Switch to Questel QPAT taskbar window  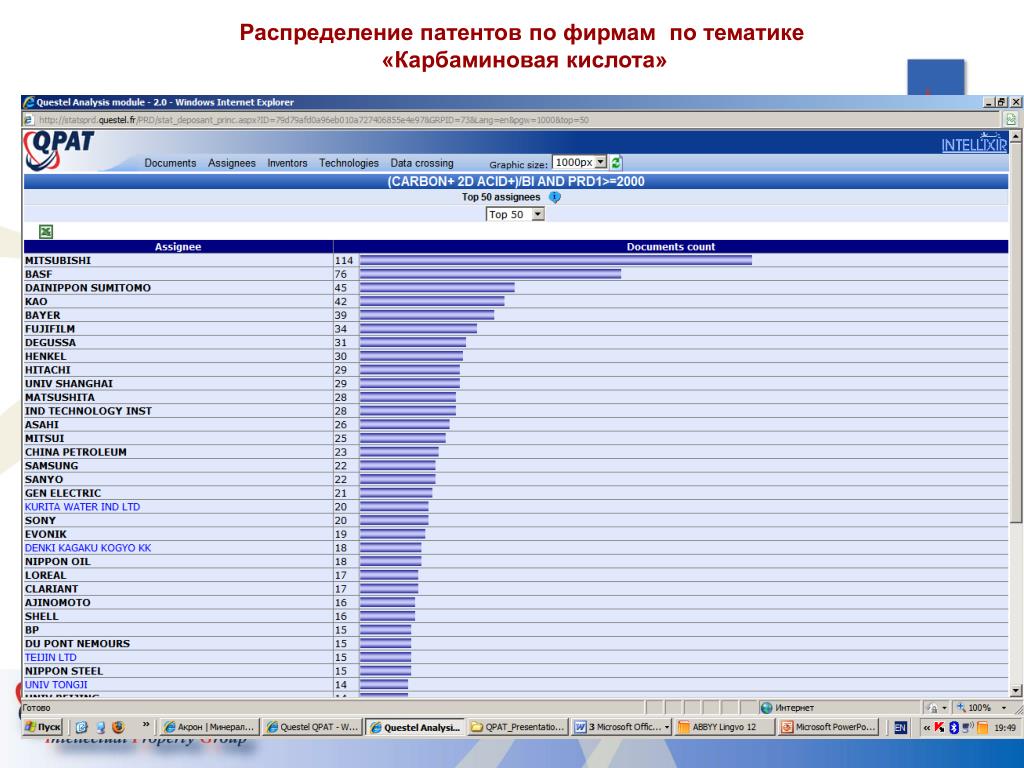pyautogui.click(x=312, y=727)
